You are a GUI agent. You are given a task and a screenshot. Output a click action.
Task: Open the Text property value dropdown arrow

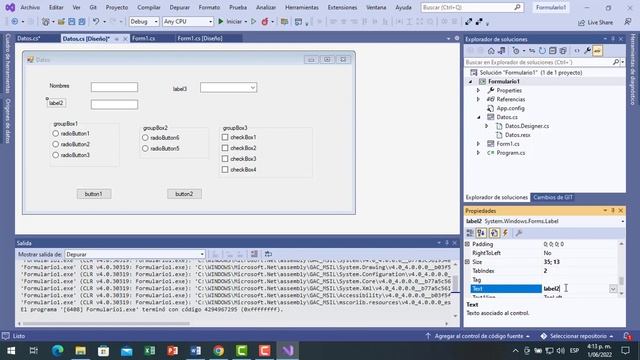click(x=613, y=289)
